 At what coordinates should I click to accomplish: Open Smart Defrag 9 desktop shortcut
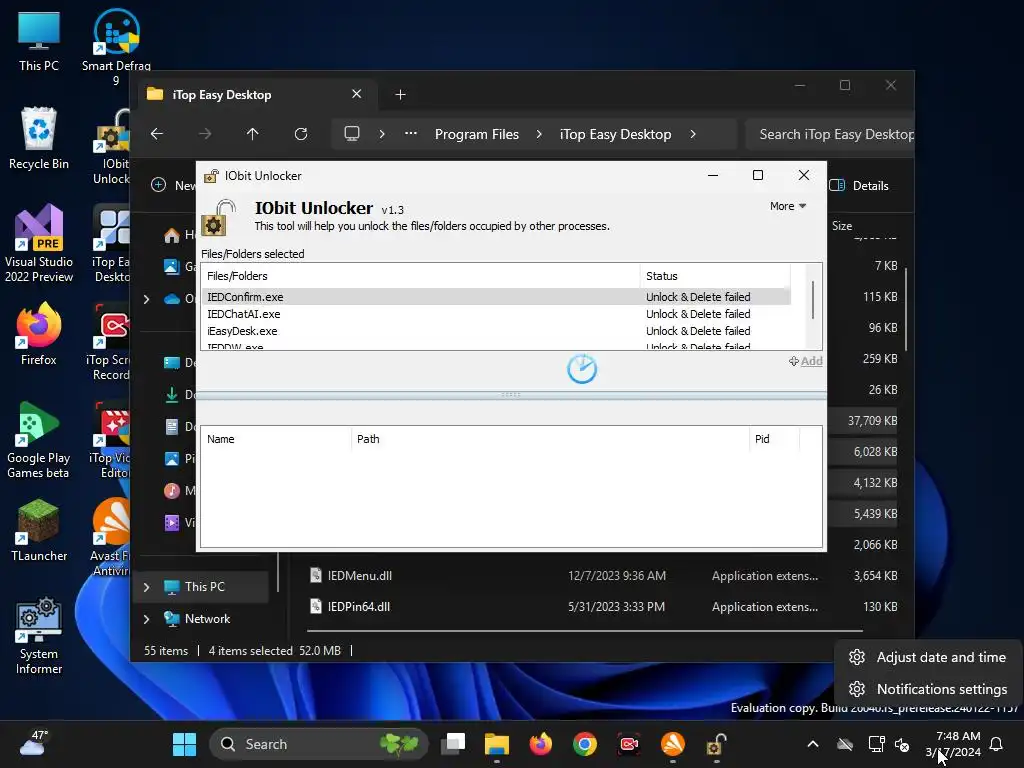point(116,47)
